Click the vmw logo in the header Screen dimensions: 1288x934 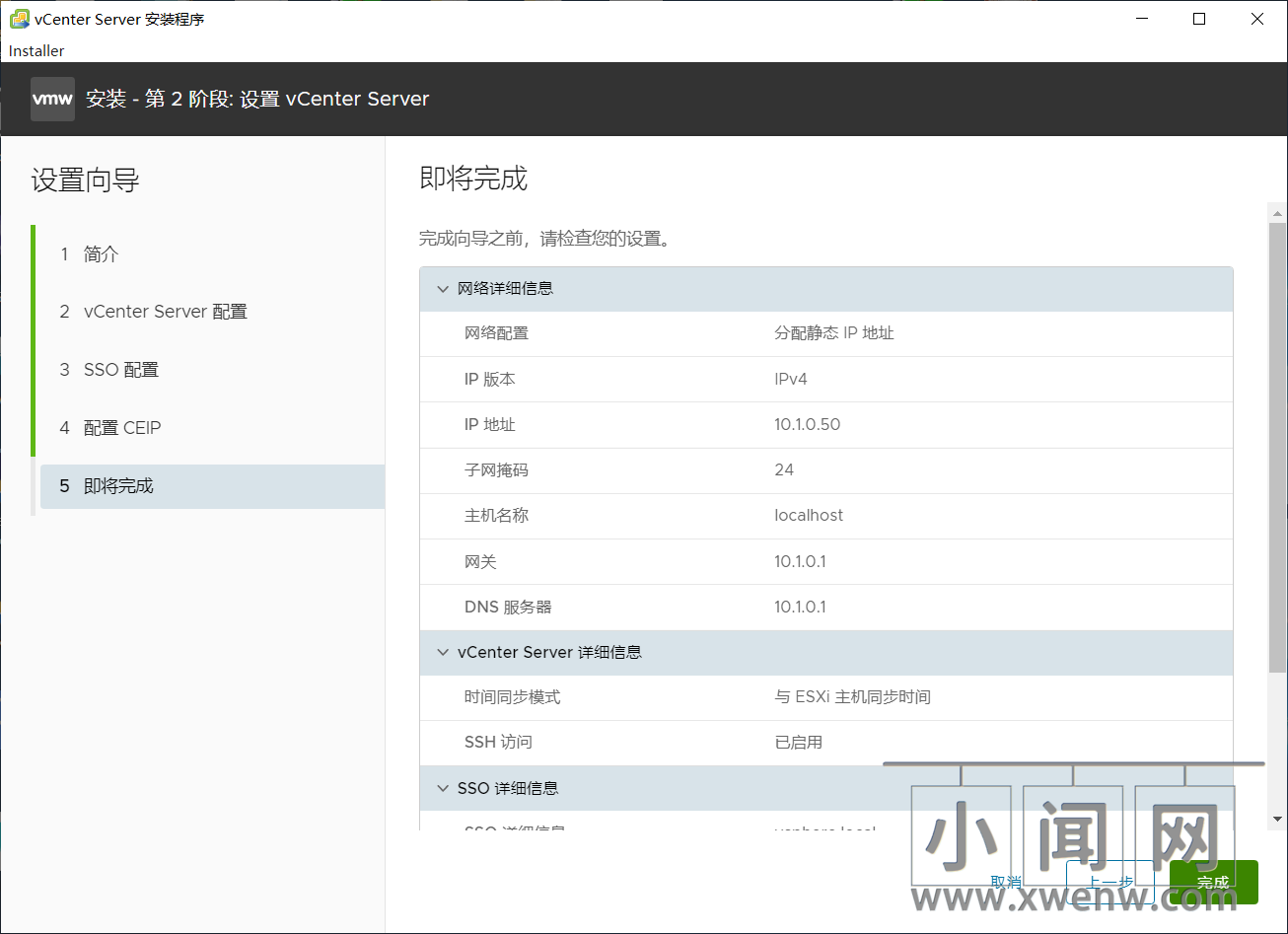(52, 99)
